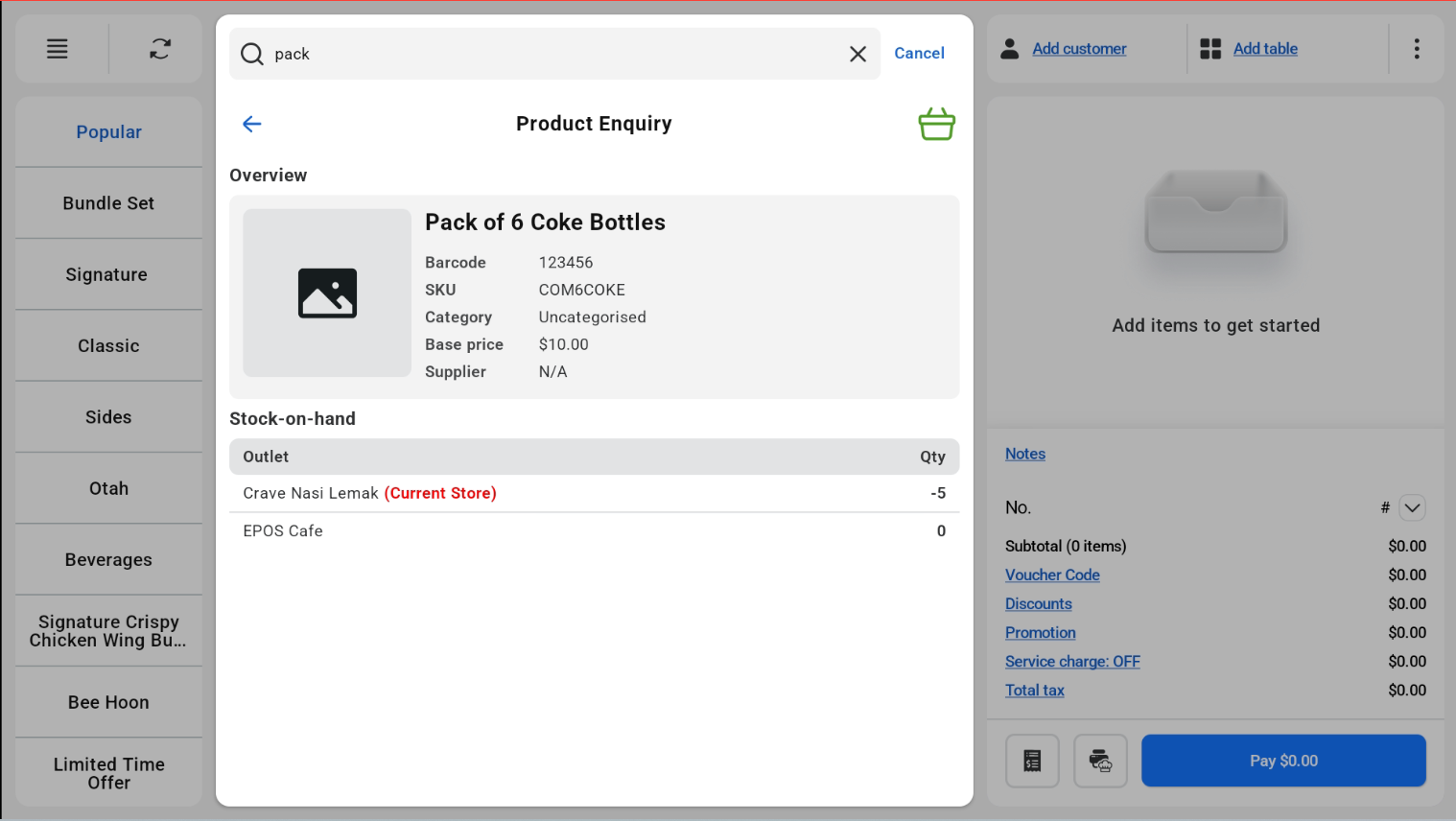
Task: Click the search magnifier icon
Action: (x=252, y=54)
